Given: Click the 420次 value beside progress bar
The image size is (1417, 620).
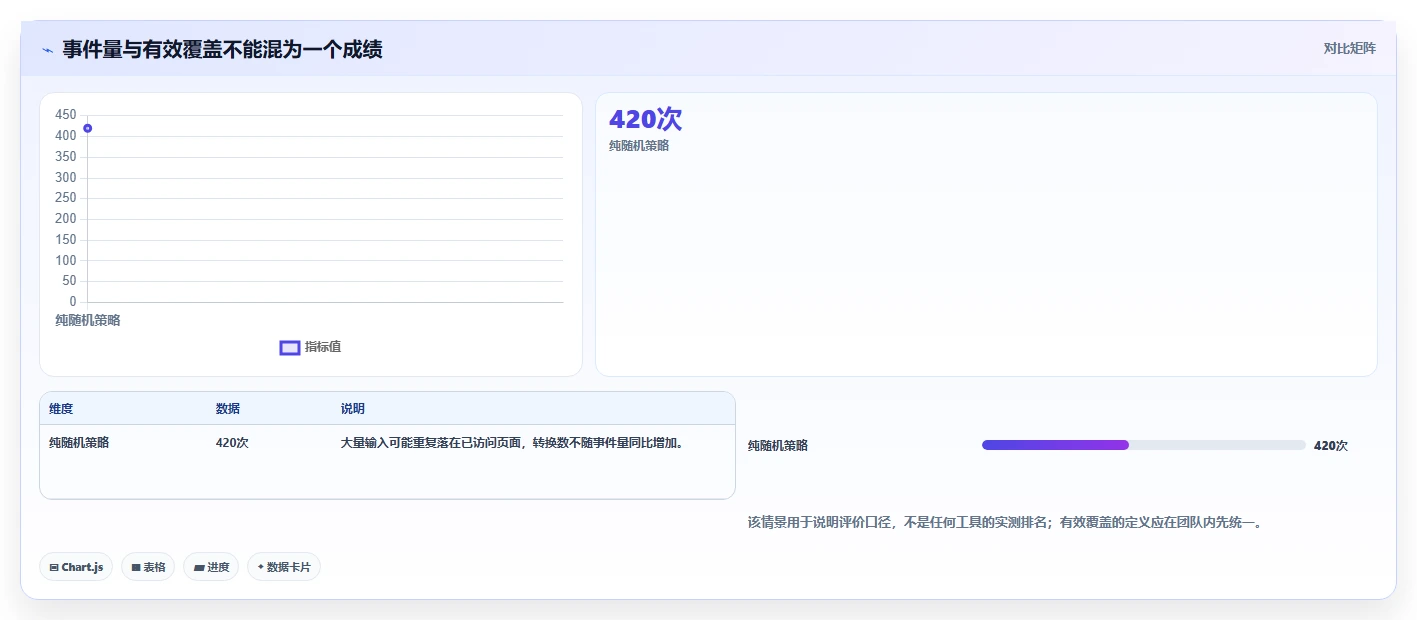Looking at the screenshot, I should coord(1331,446).
